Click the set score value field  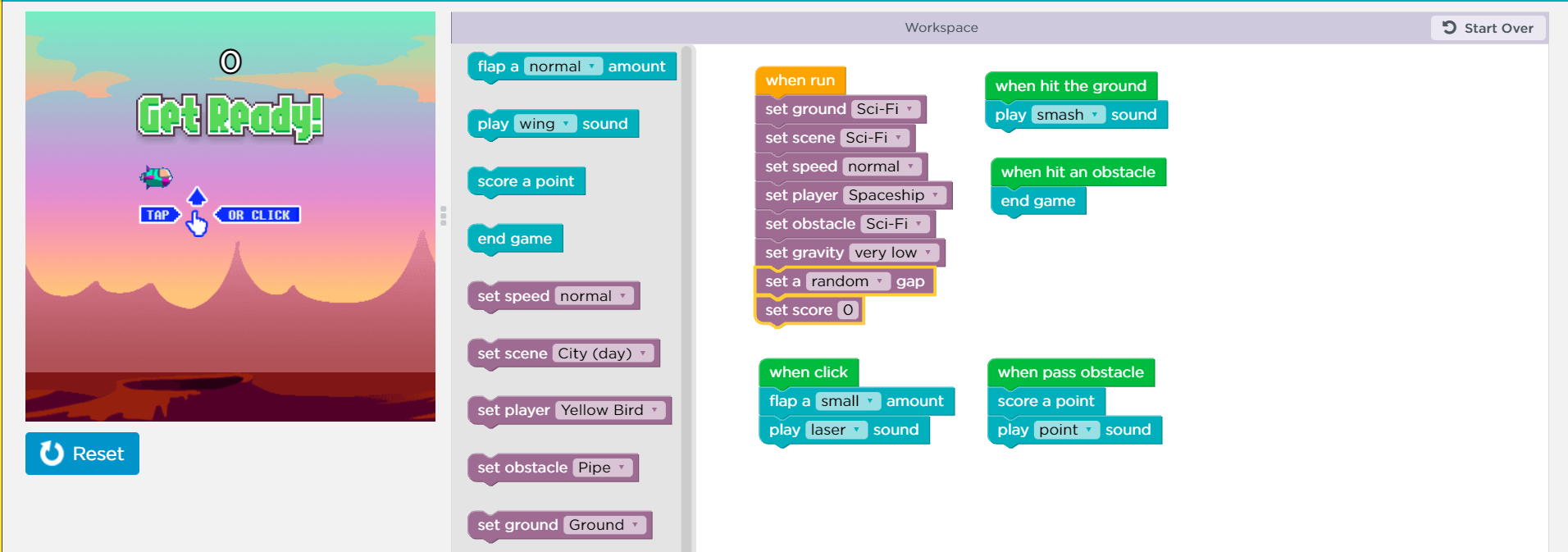point(848,310)
